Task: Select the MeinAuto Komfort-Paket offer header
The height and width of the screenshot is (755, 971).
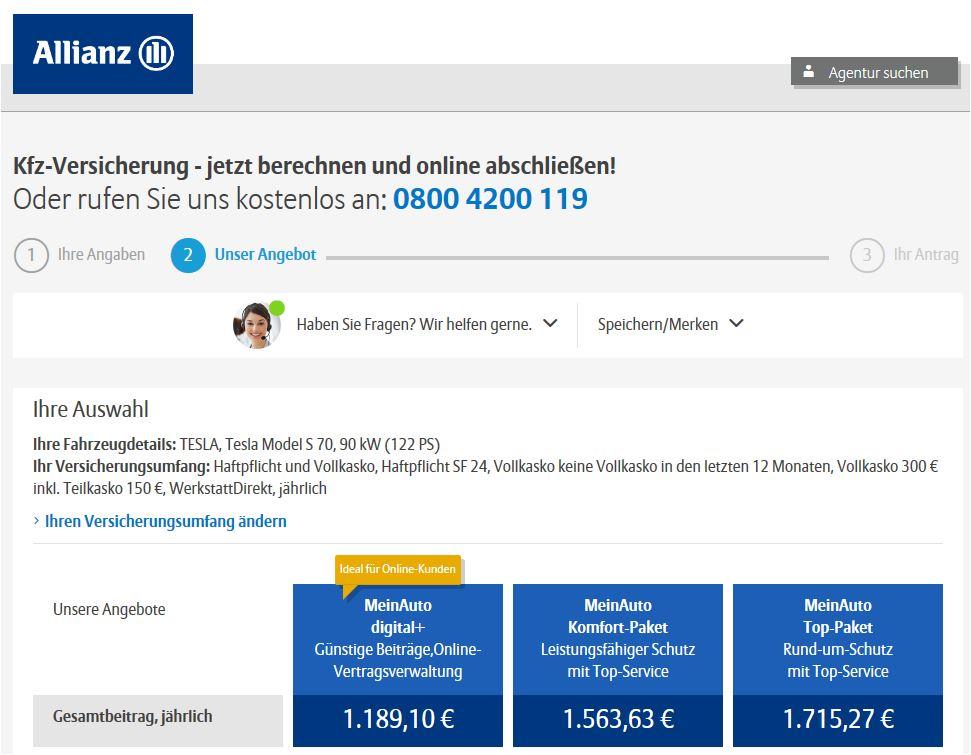Action: click(x=617, y=639)
